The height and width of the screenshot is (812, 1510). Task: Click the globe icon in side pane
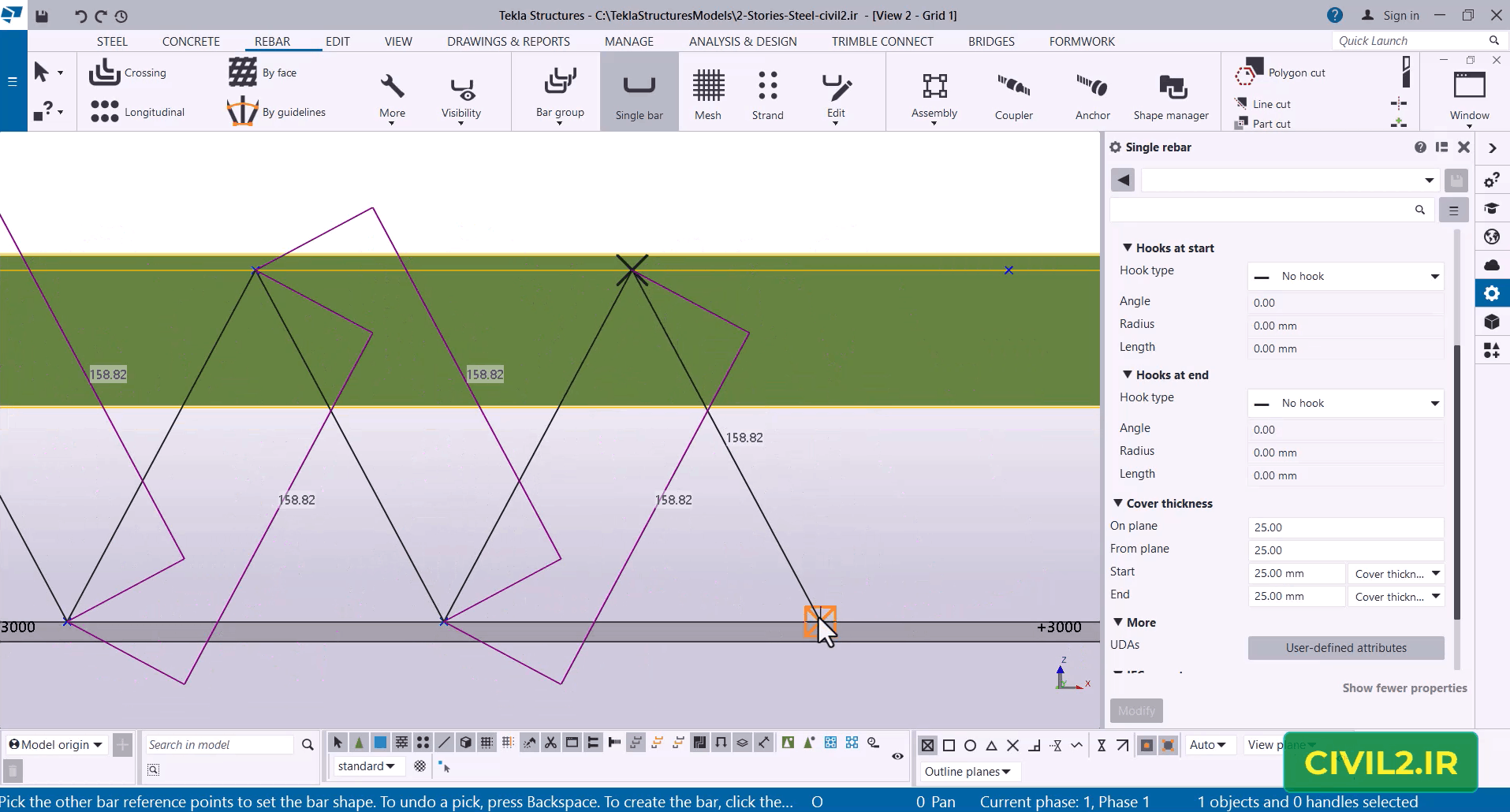pos(1492,237)
